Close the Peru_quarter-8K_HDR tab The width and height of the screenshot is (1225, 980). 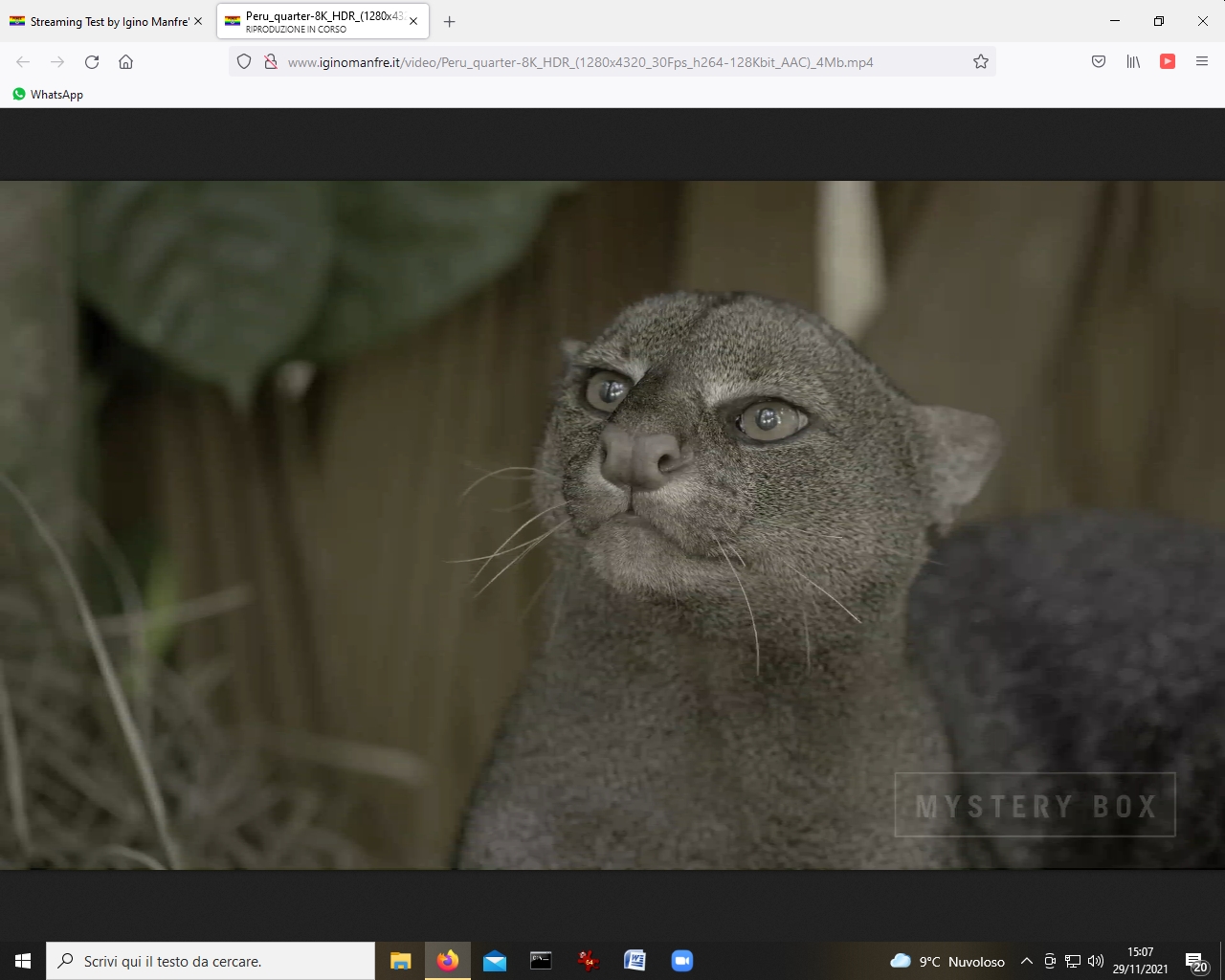coord(413,21)
